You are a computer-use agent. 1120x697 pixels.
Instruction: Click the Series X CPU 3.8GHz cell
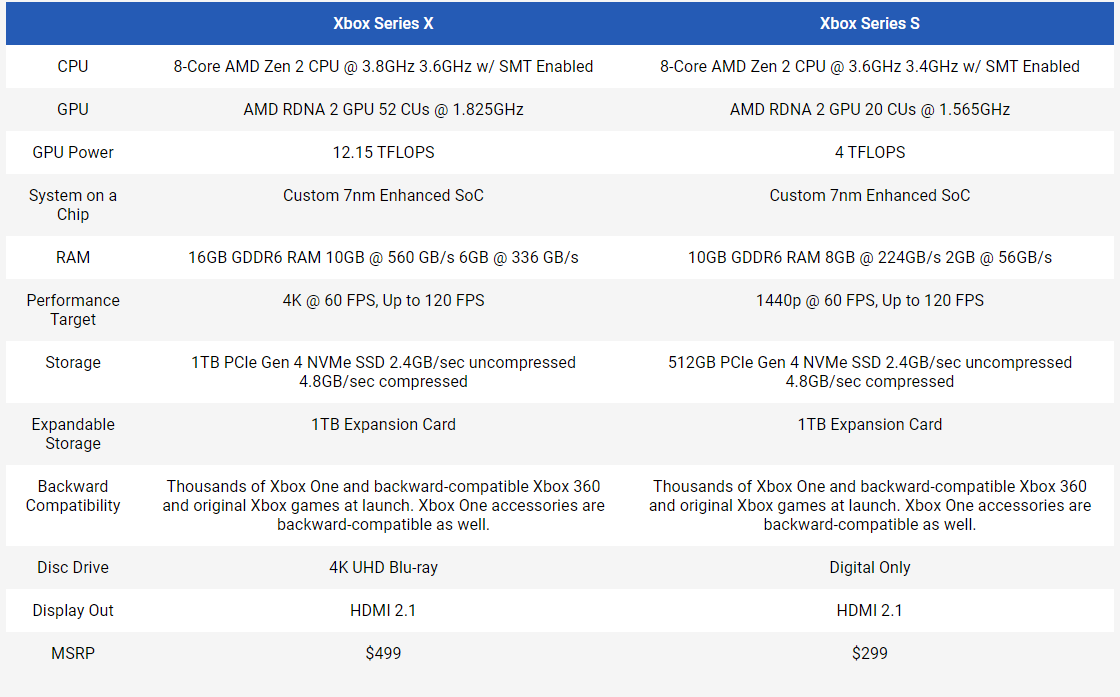383,66
